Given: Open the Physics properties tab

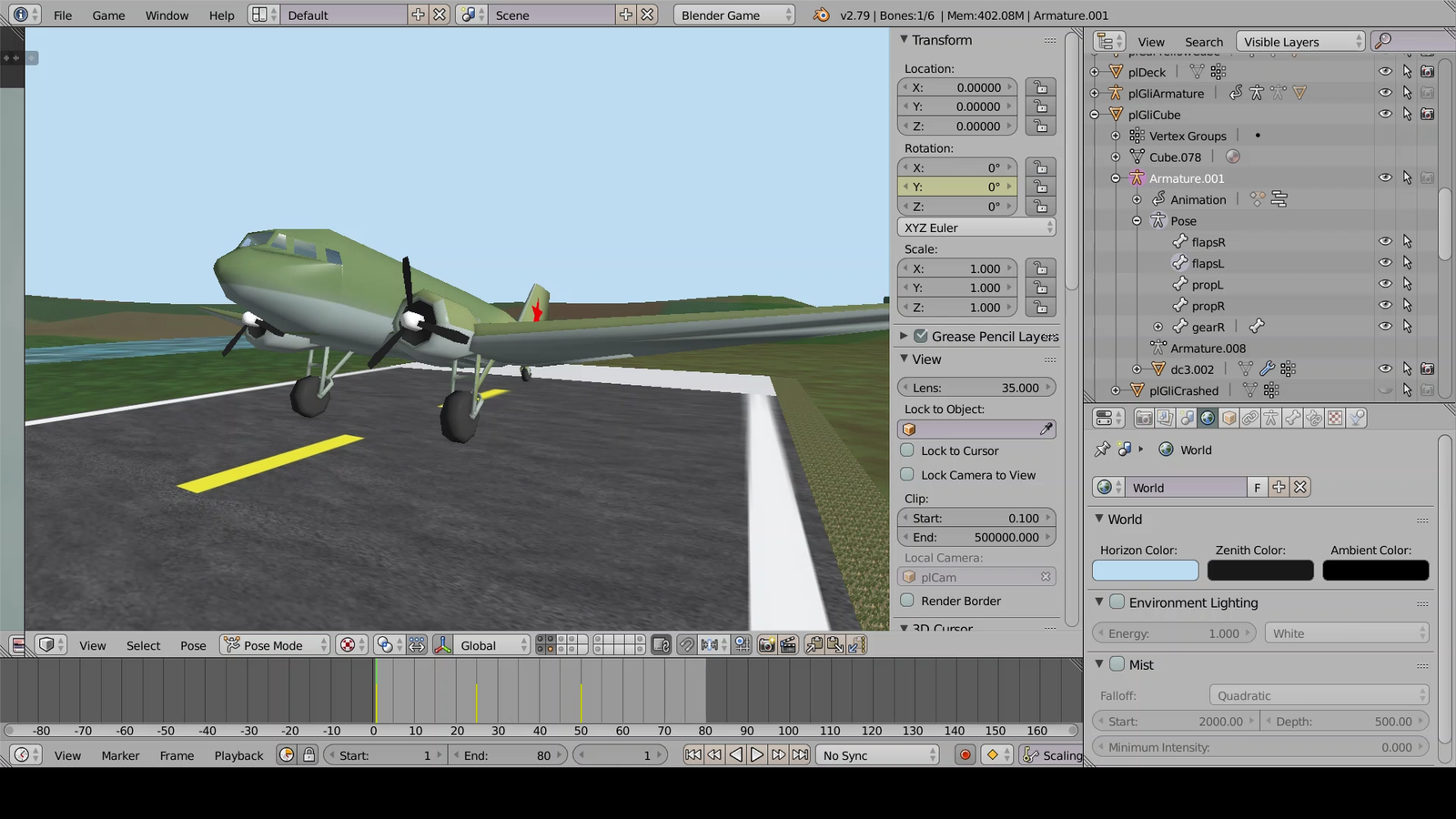Looking at the screenshot, I should point(1356,418).
